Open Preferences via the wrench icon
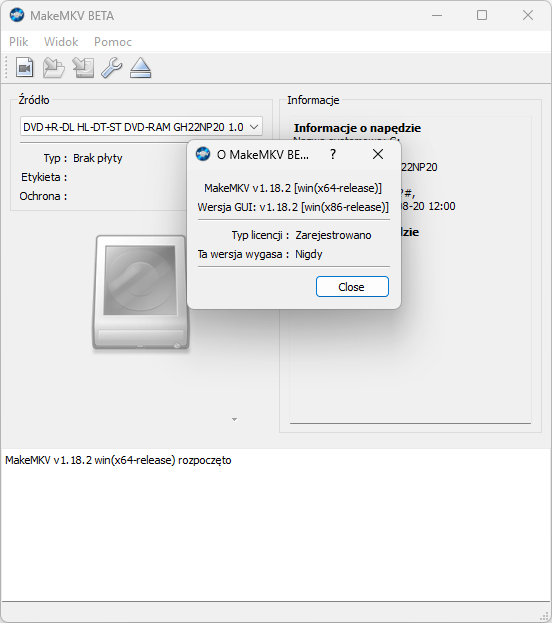The image size is (552, 623). (112, 68)
